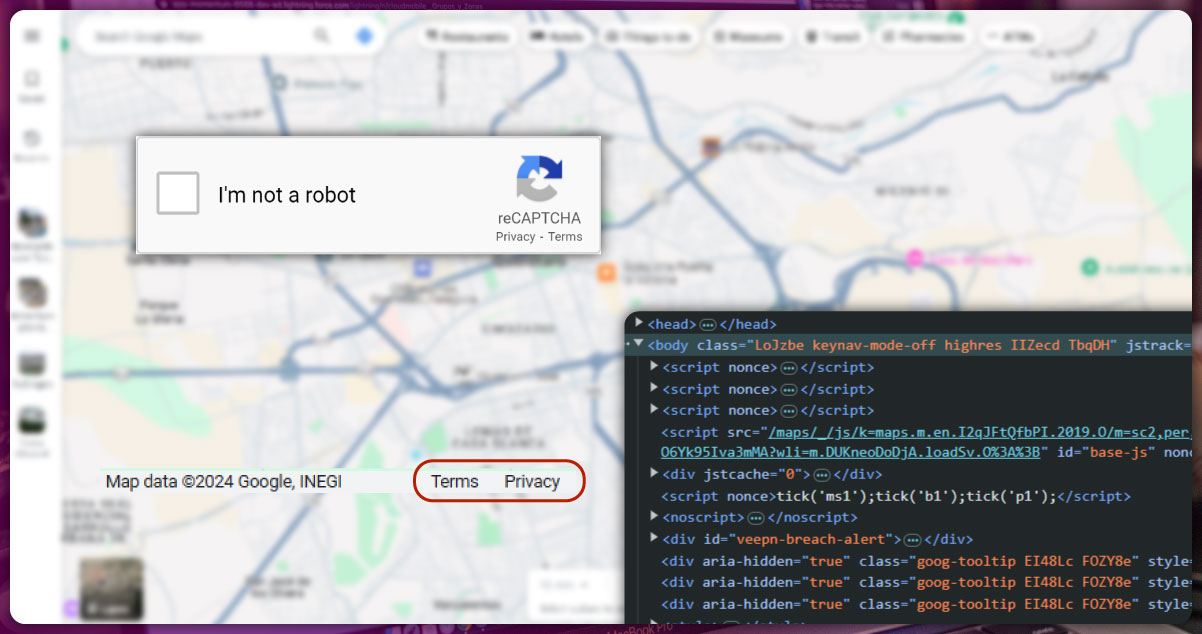Open the Layers thumbnail on the map
This screenshot has width=1202, height=634.
click(x=111, y=587)
